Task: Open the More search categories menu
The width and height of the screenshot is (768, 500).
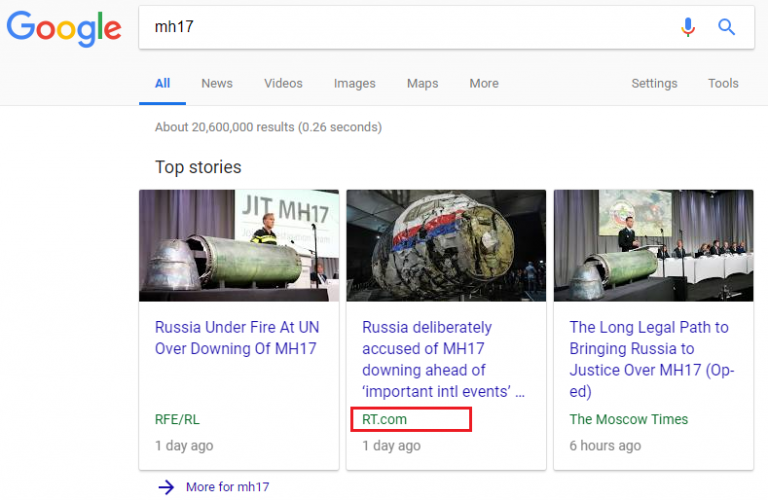Action: (484, 83)
